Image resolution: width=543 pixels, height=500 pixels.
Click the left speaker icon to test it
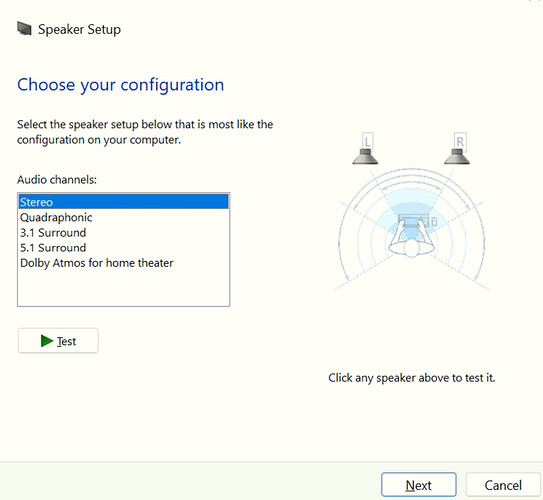tap(365, 156)
